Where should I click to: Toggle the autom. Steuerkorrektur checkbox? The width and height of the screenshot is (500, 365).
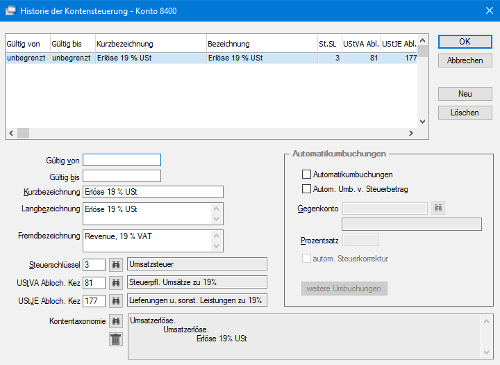(x=306, y=259)
